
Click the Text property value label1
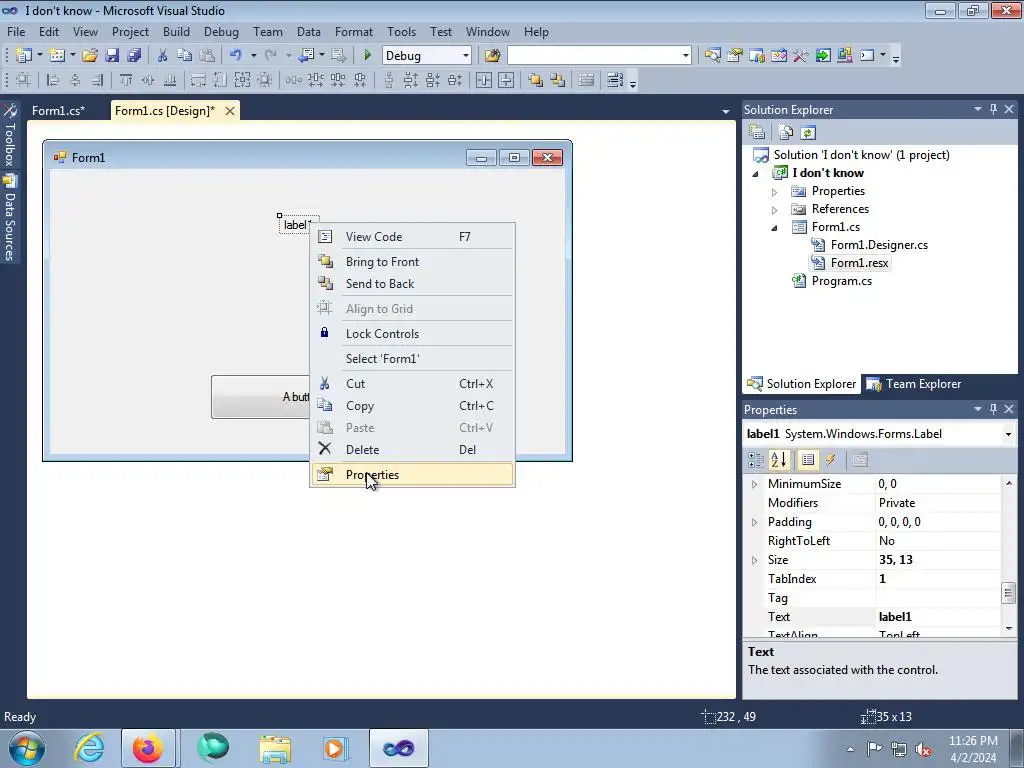tap(937, 616)
